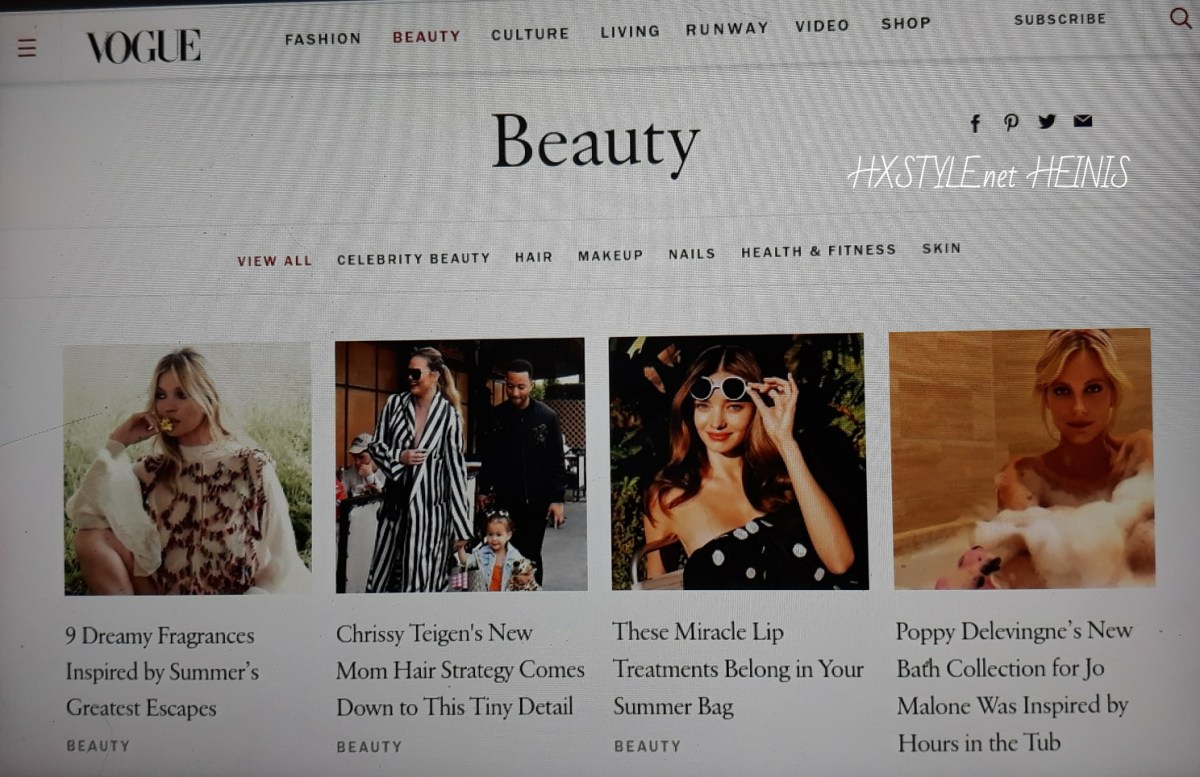Share page via Twitter icon
Viewport: 1200px width, 777px height.
click(x=1047, y=121)
